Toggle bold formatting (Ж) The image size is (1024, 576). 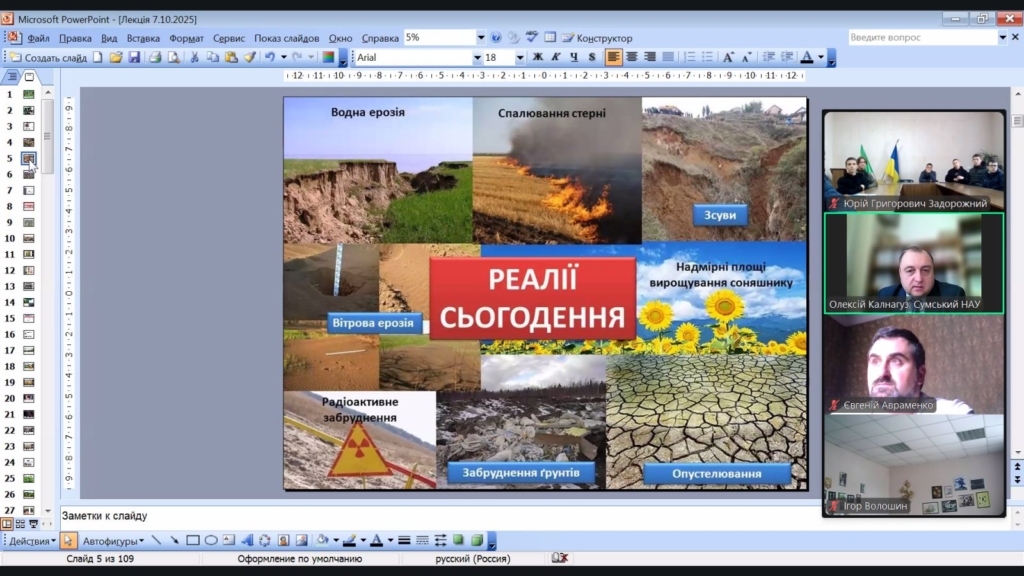(x=538, y=57)
